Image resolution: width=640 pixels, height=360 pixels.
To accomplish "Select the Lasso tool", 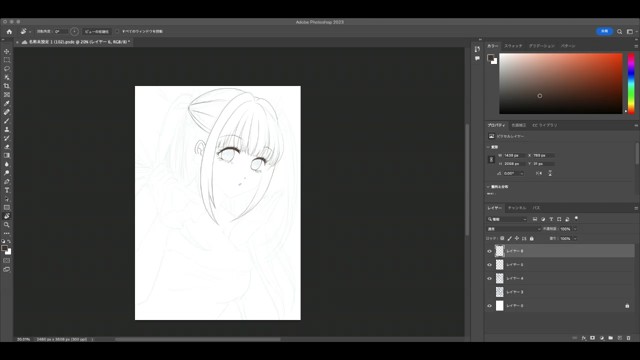I will (x=7, y=69).
